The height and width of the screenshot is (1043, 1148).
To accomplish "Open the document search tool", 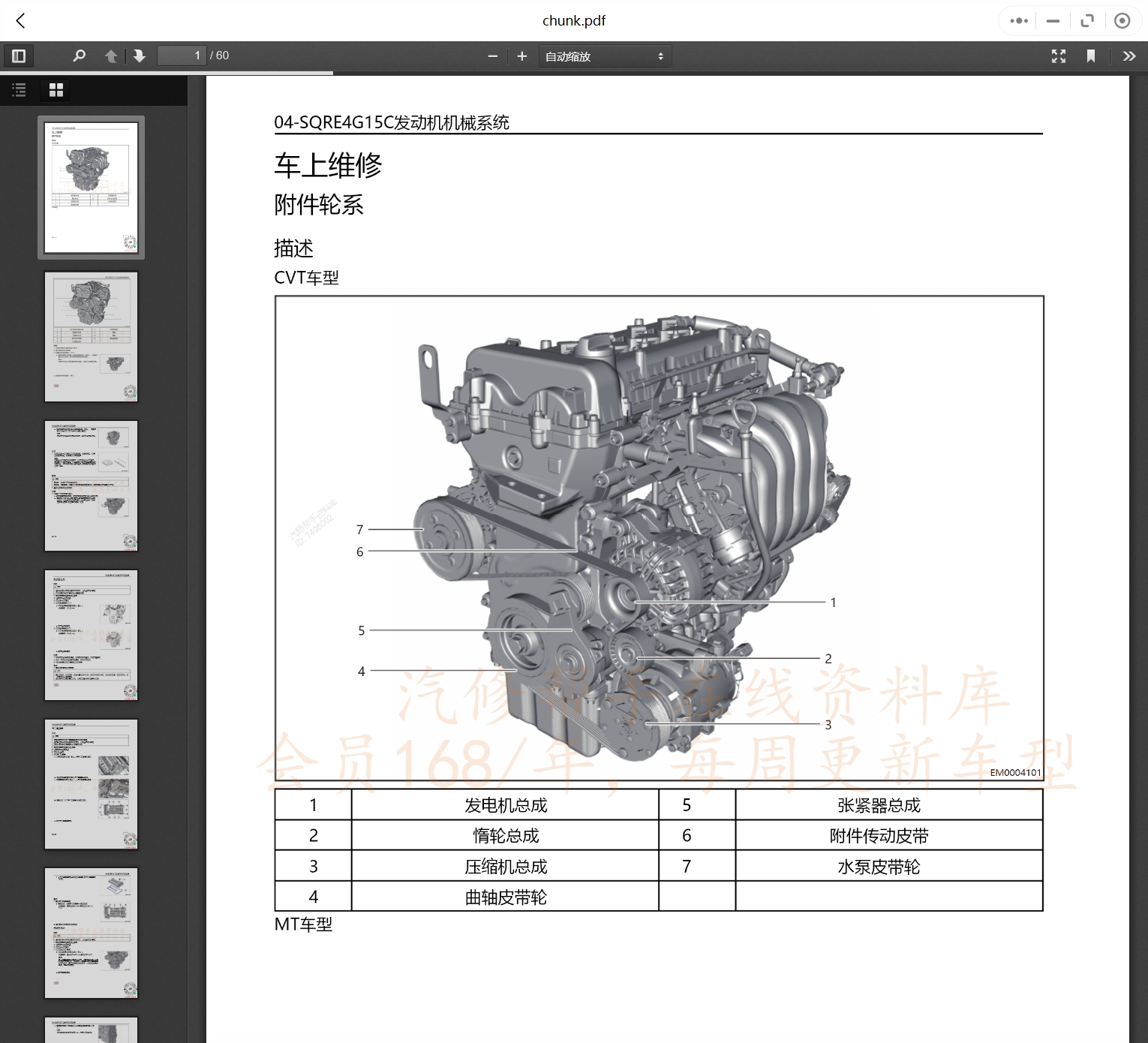I will (x=79, y=56).
